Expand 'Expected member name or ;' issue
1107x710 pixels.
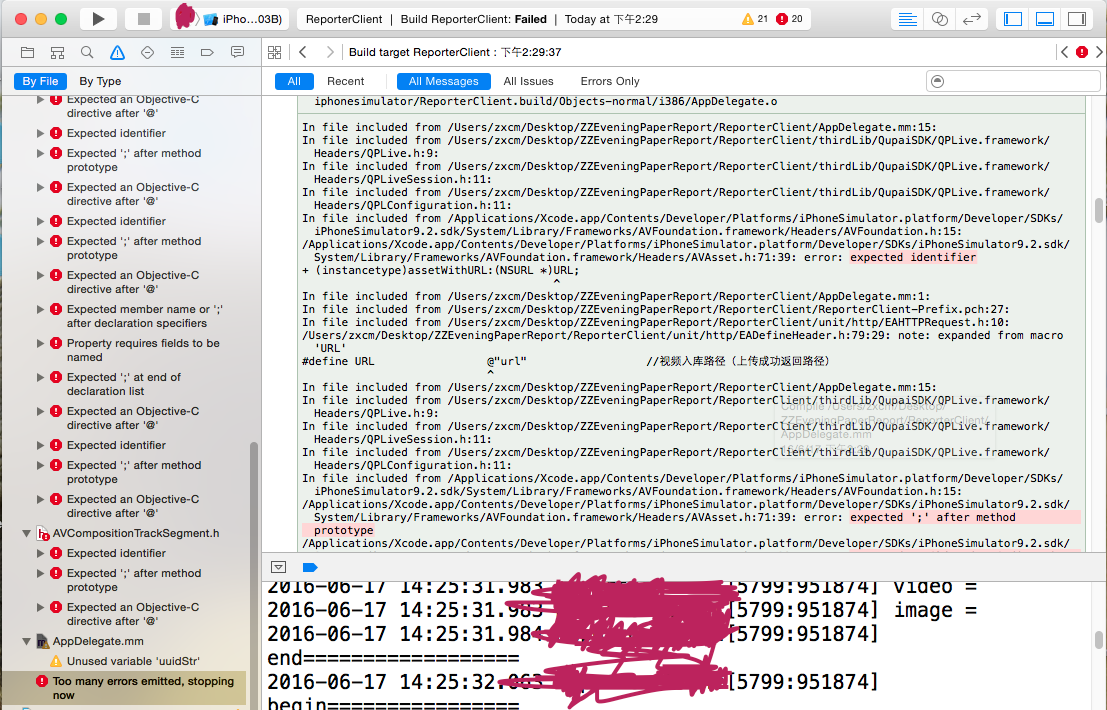point(40,309)
